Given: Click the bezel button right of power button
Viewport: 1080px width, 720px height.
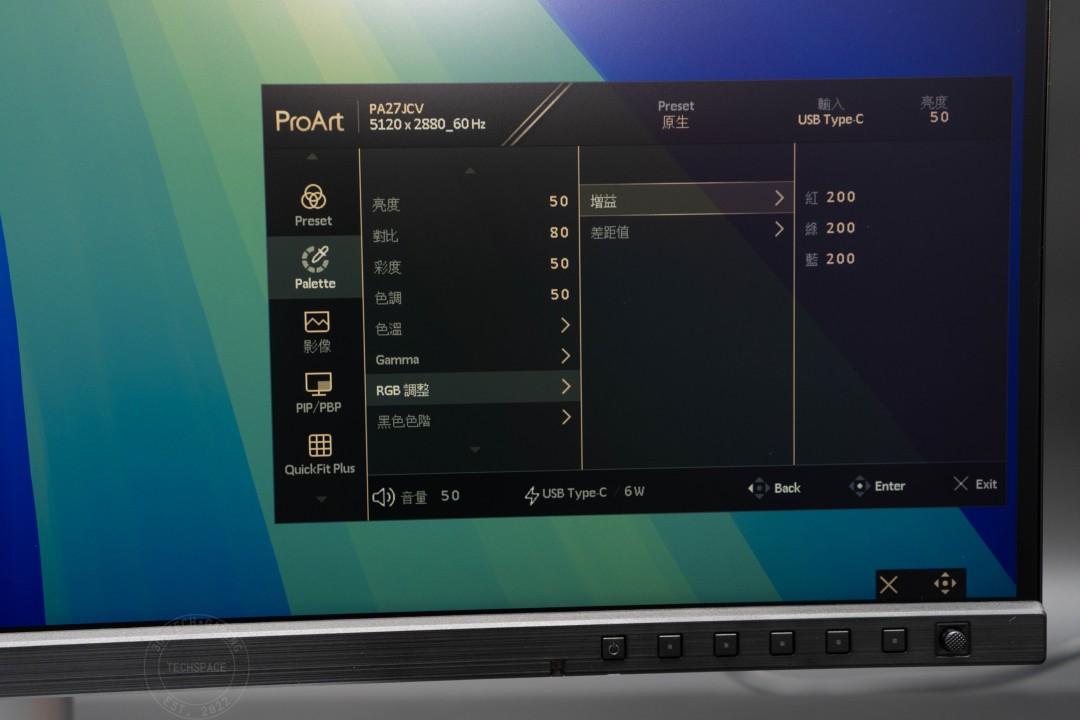Looking at the screenshot, I should click(669, 646).
